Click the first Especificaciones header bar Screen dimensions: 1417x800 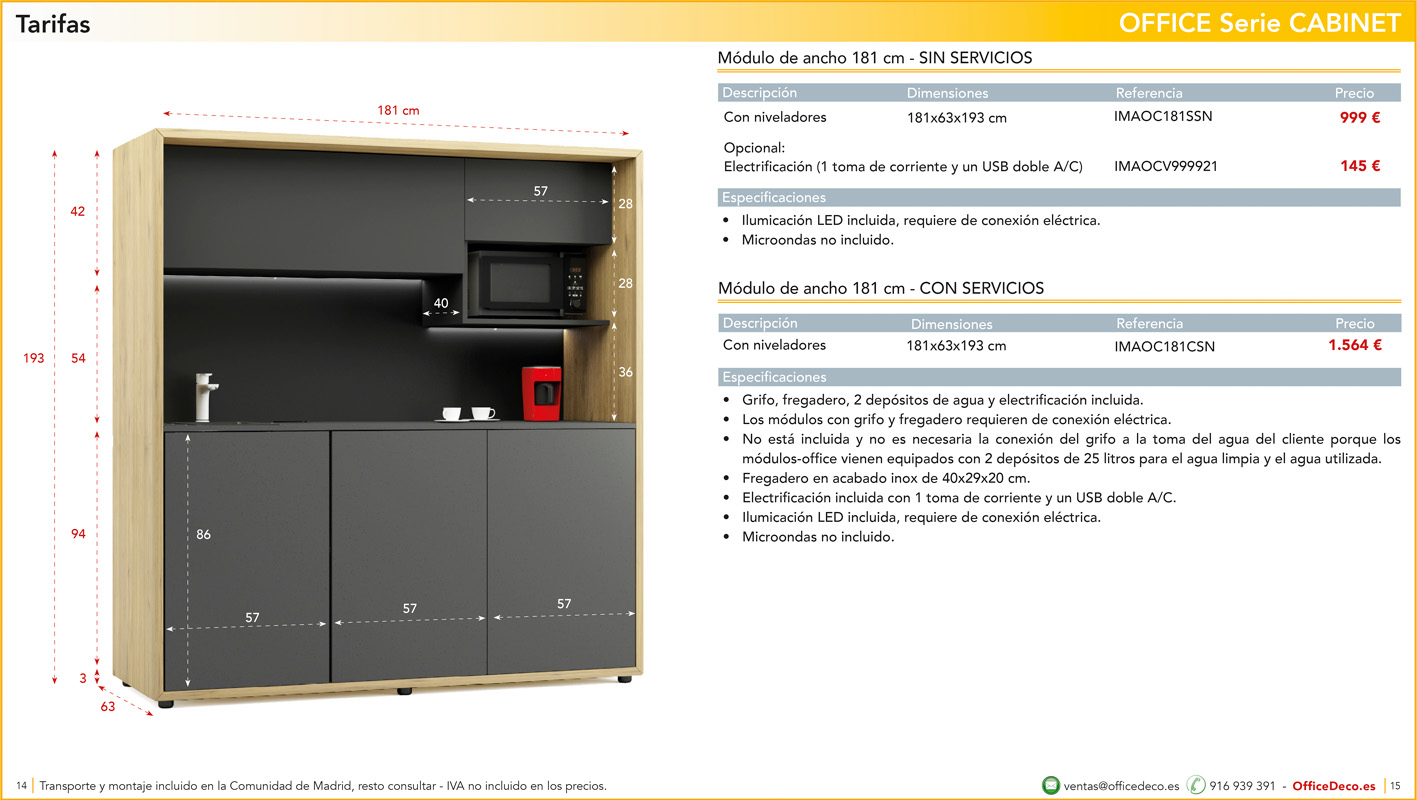pos(1059,197)
